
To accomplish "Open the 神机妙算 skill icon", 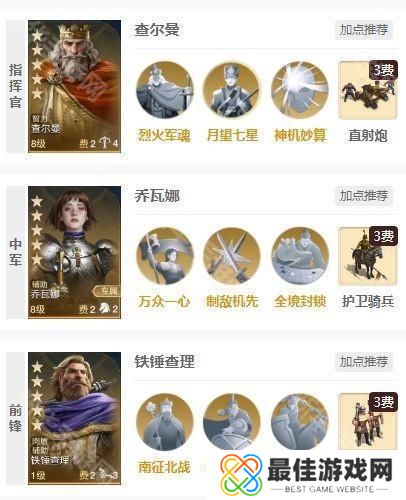I will click(x=300, y=90).
